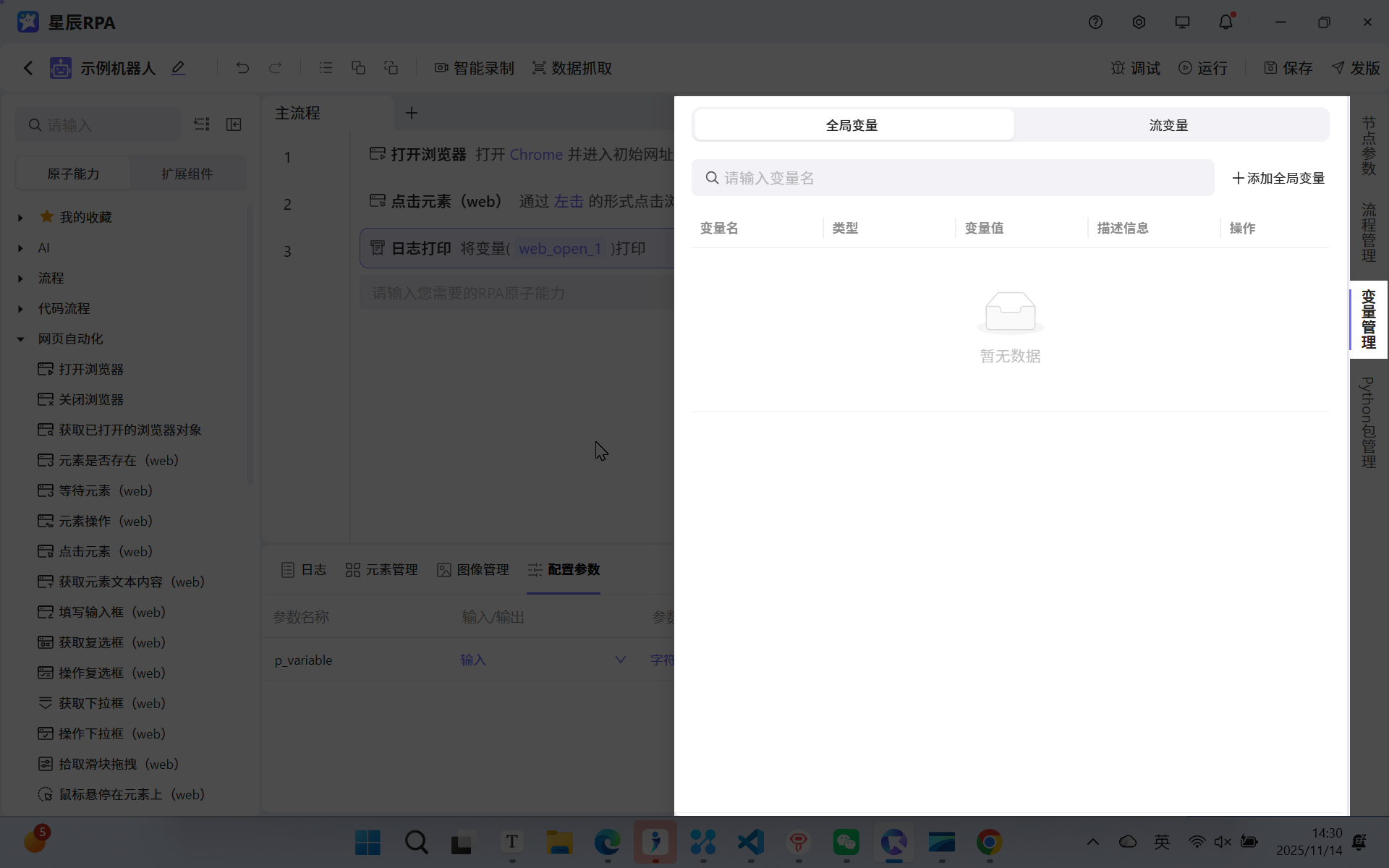
Task: Click the pencil icon to rename 示例机器人
Action: [x=178, y=68]
